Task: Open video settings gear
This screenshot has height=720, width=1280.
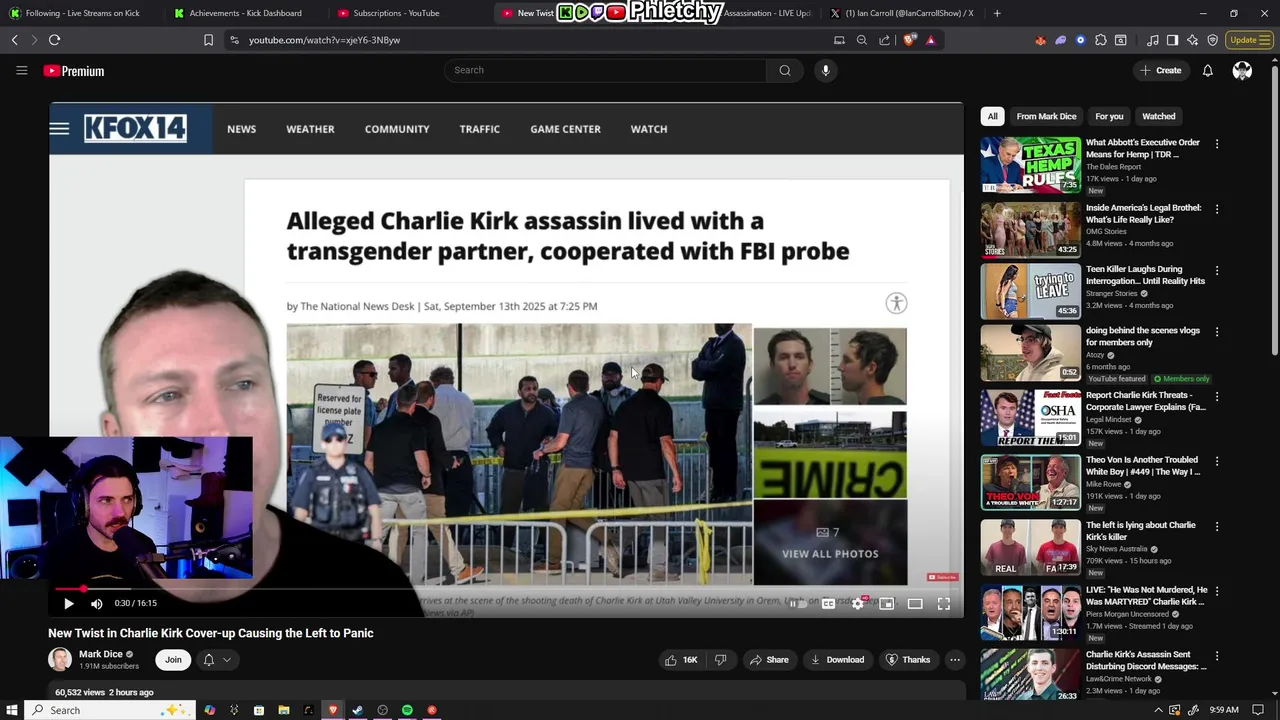Action: pyautogui.click(x=857, y=604)
